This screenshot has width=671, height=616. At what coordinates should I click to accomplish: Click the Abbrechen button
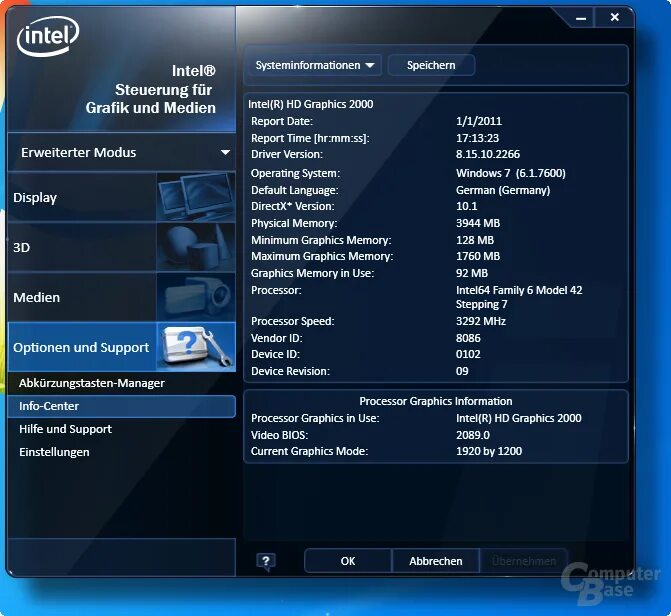(435, 561)
